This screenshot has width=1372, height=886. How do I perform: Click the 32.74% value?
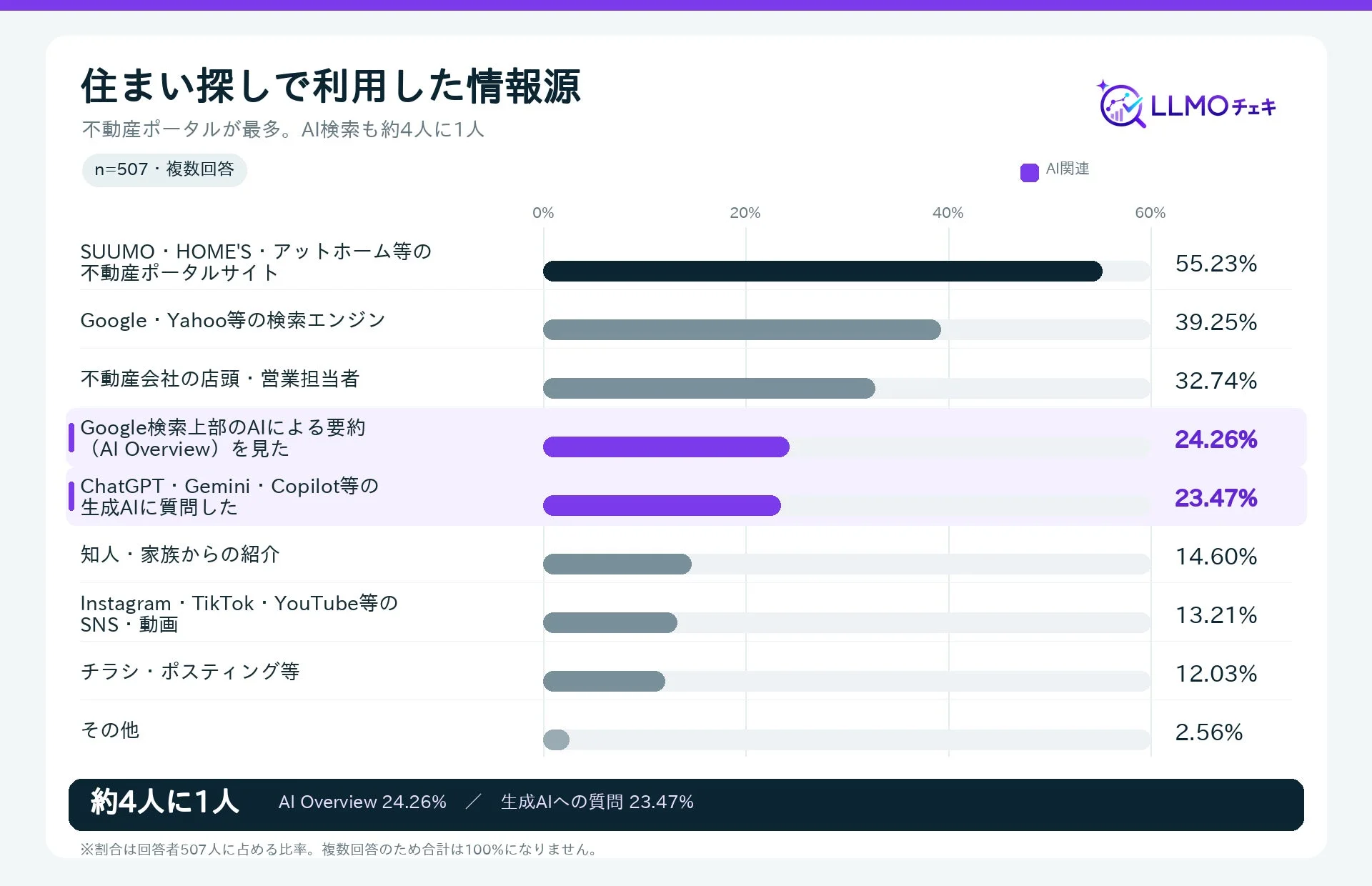pos(1216,381)
